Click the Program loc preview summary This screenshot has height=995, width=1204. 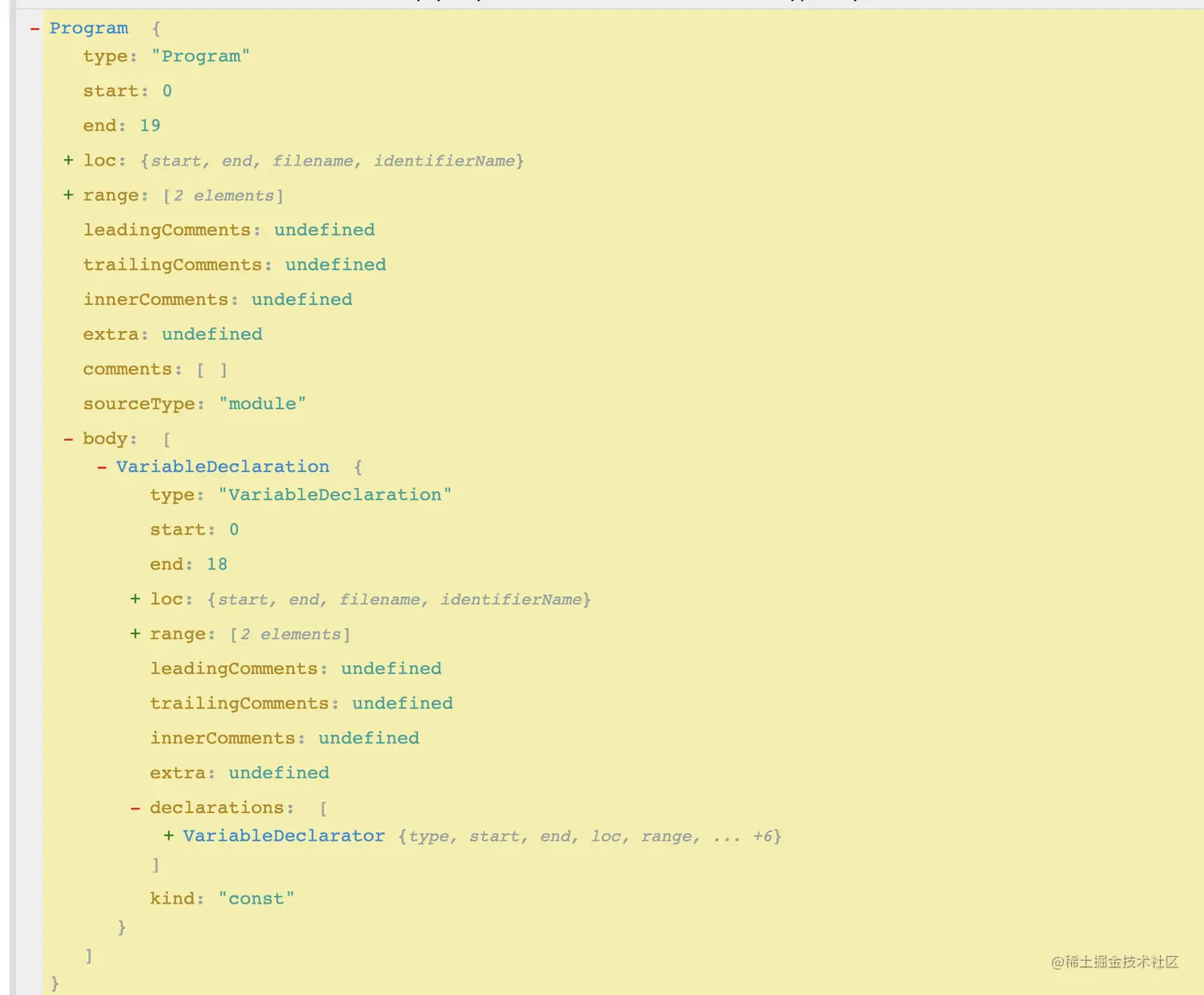(332, 161)
